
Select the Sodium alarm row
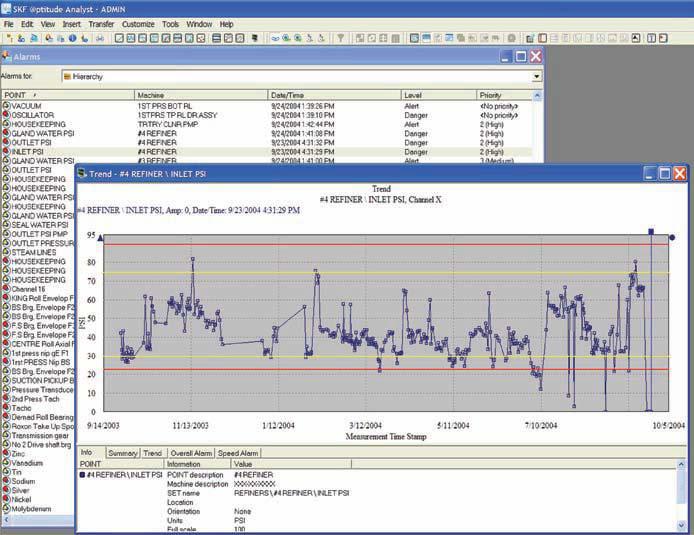(39, 481)
